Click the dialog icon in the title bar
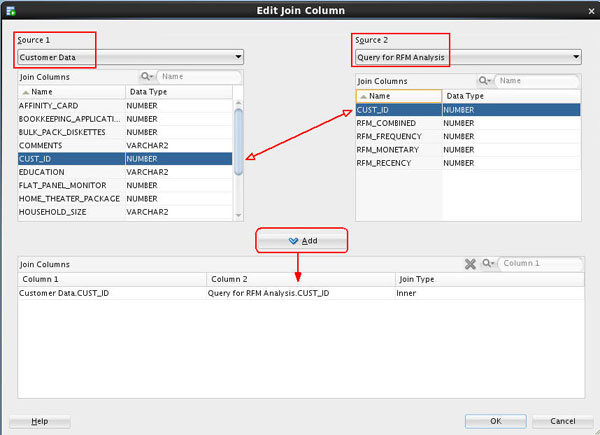Image resolution: width=600 pixels, height=435 pixels. click(11, 11)
